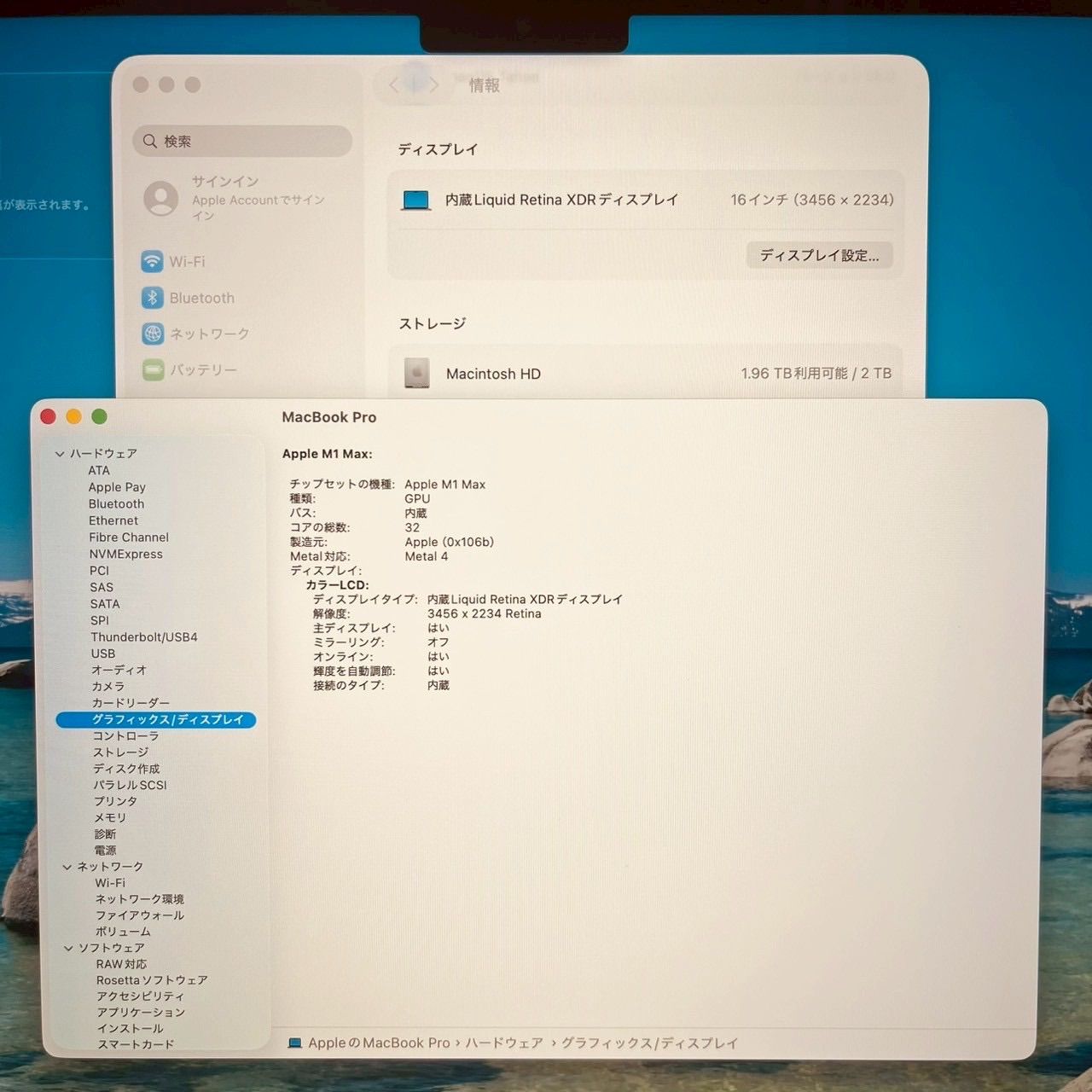The image size is (1092, 1092).
Task: Click the user account avatar icon
Action: [x=161, y=198]
